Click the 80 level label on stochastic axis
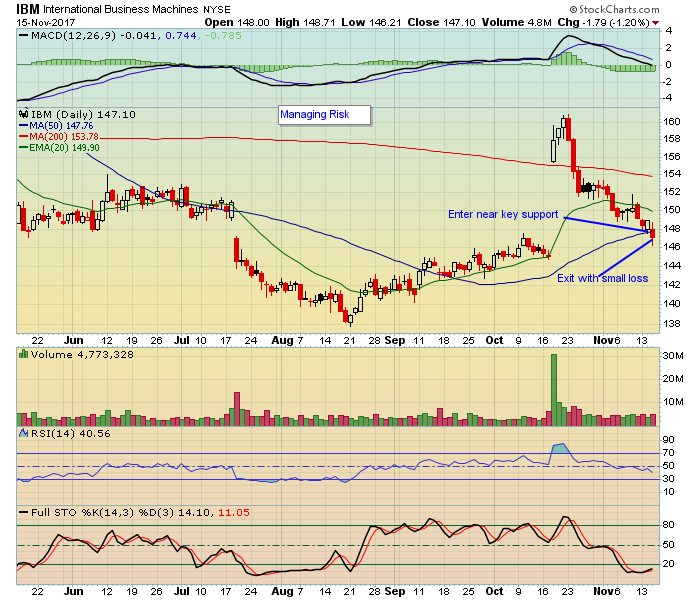The width and height of the screenshot is (700, 600). pyautogui.click(x=668, y=525)
